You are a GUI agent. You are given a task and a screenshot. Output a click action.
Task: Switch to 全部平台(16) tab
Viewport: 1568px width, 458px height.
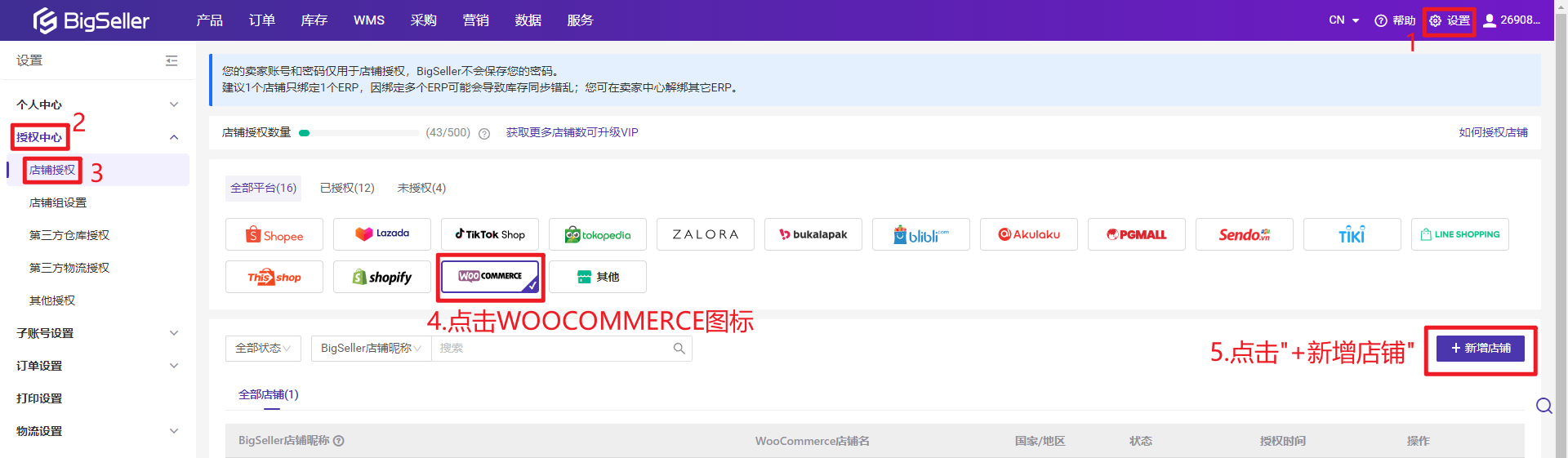263,189
